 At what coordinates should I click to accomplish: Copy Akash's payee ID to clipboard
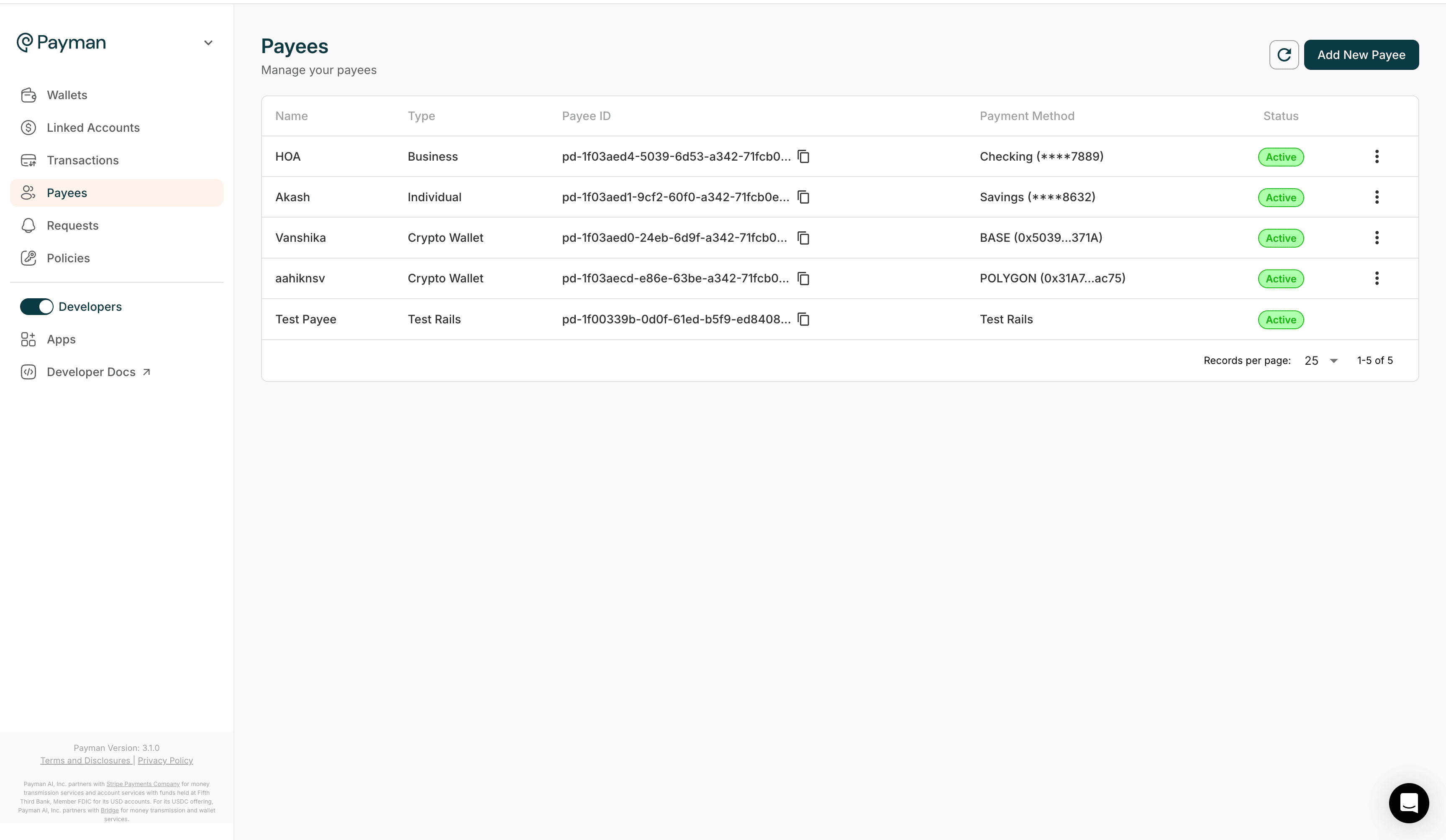[803, 197]
